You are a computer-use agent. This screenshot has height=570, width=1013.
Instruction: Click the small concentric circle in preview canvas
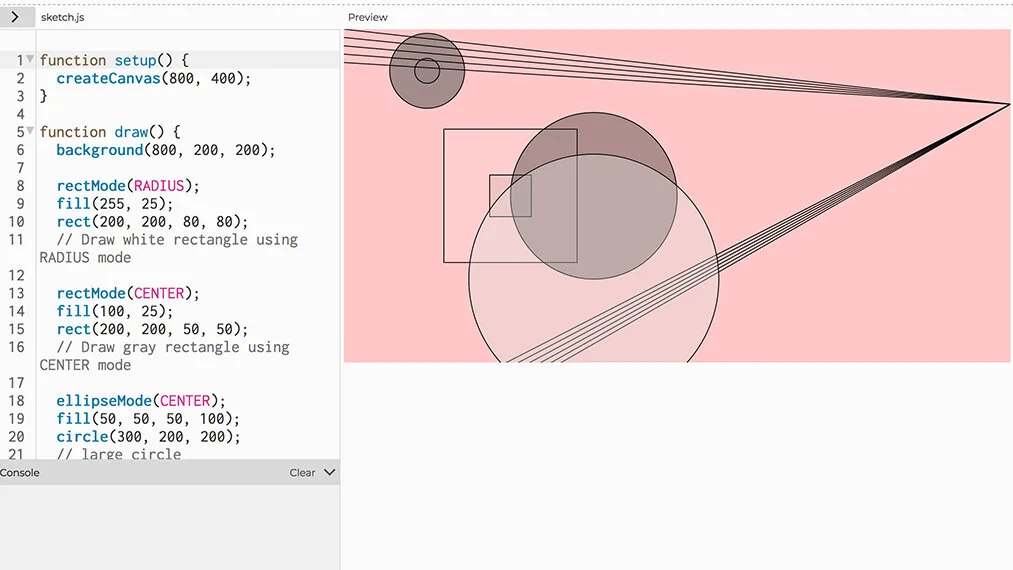(x=427, y=71)
